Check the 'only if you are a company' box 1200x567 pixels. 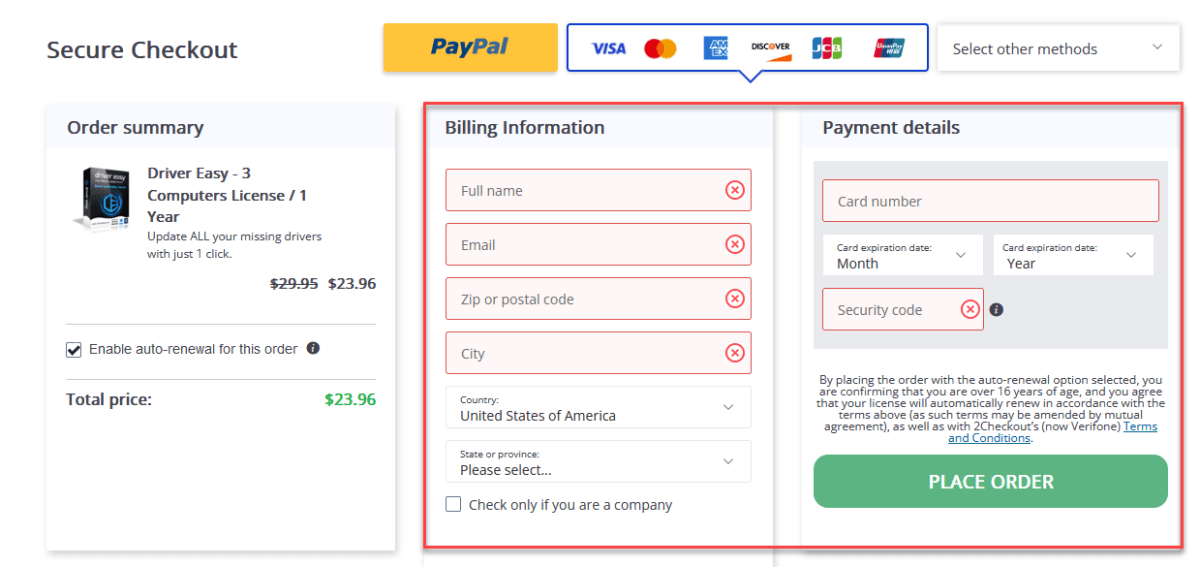tap(453, 504)
